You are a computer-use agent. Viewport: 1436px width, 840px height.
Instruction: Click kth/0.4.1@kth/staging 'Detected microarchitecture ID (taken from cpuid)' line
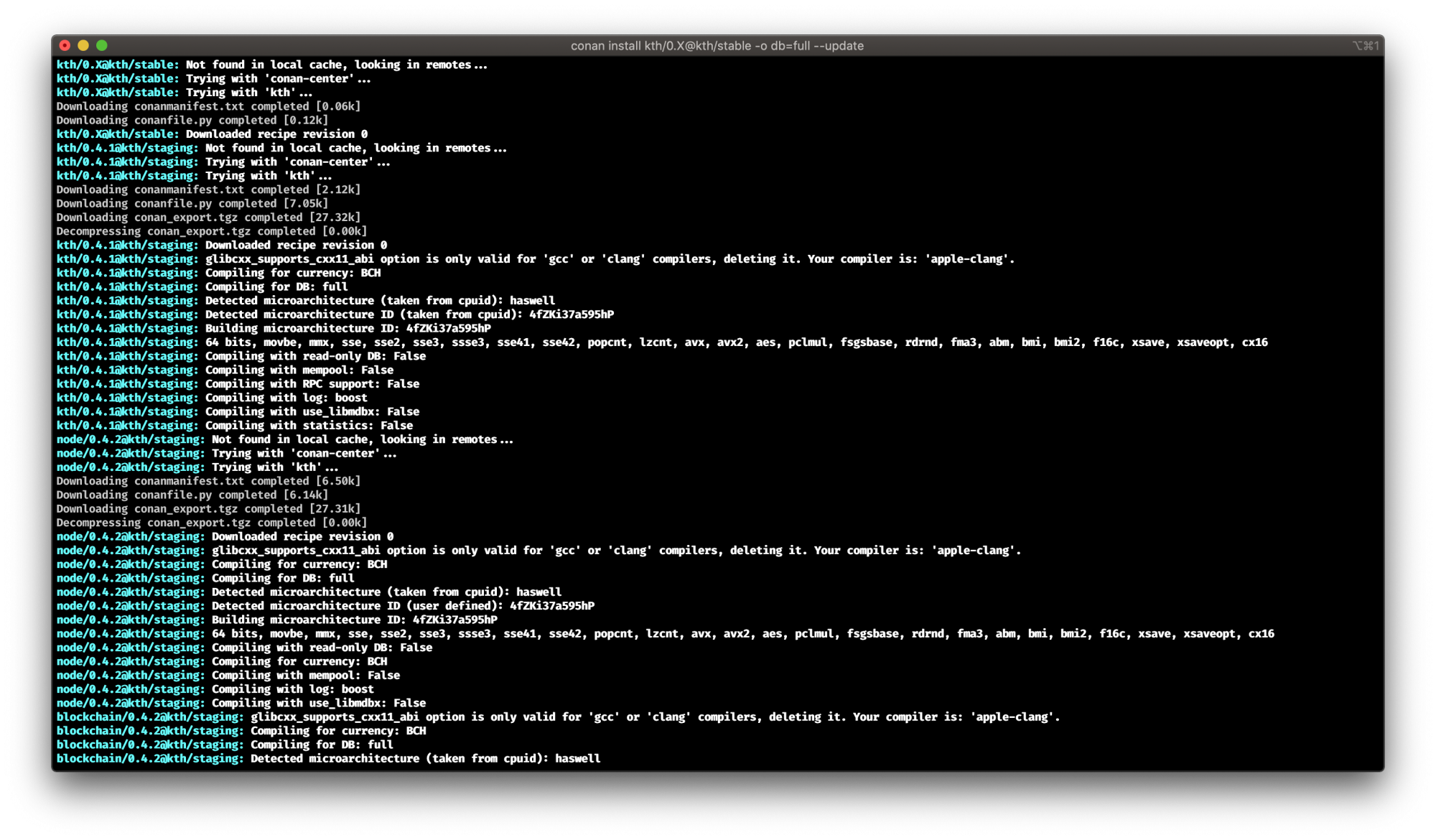tap(335, 314)
